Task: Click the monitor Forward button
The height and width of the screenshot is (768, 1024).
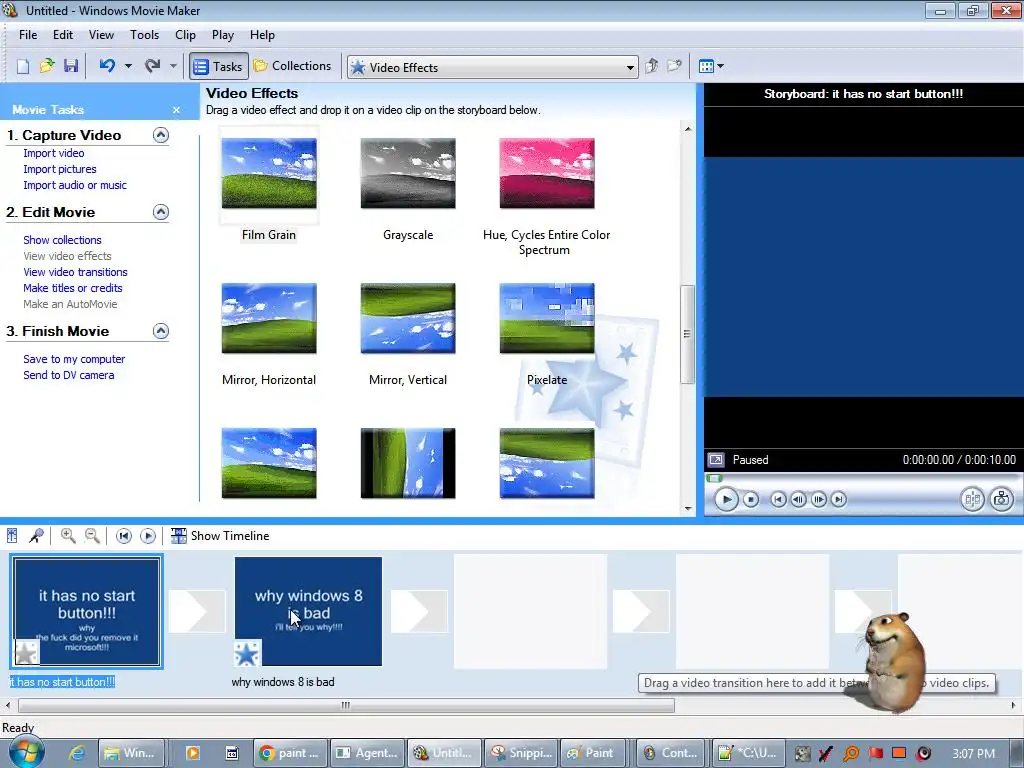Action: (839, 500)
